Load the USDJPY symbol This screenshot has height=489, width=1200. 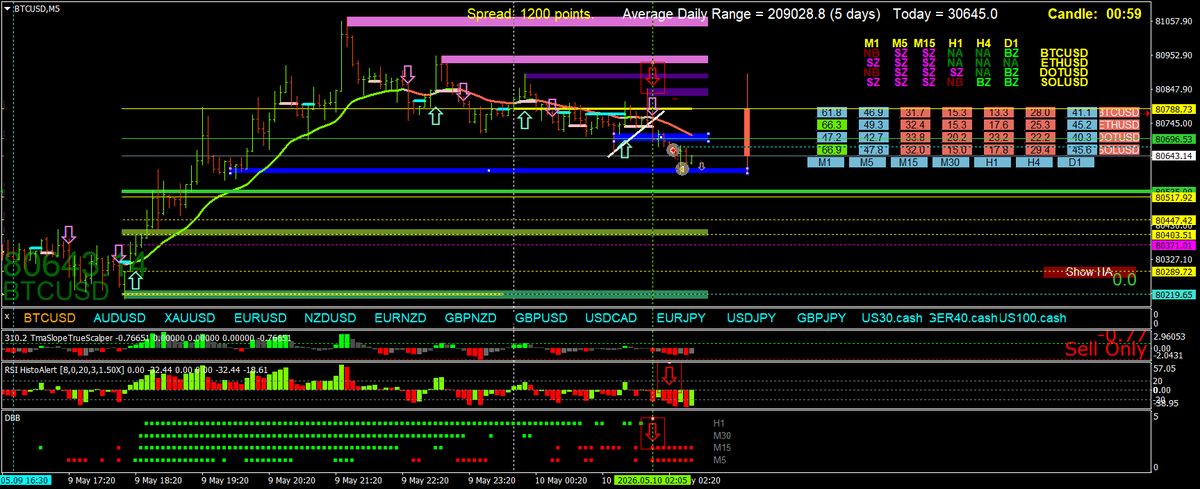point(752,317)
